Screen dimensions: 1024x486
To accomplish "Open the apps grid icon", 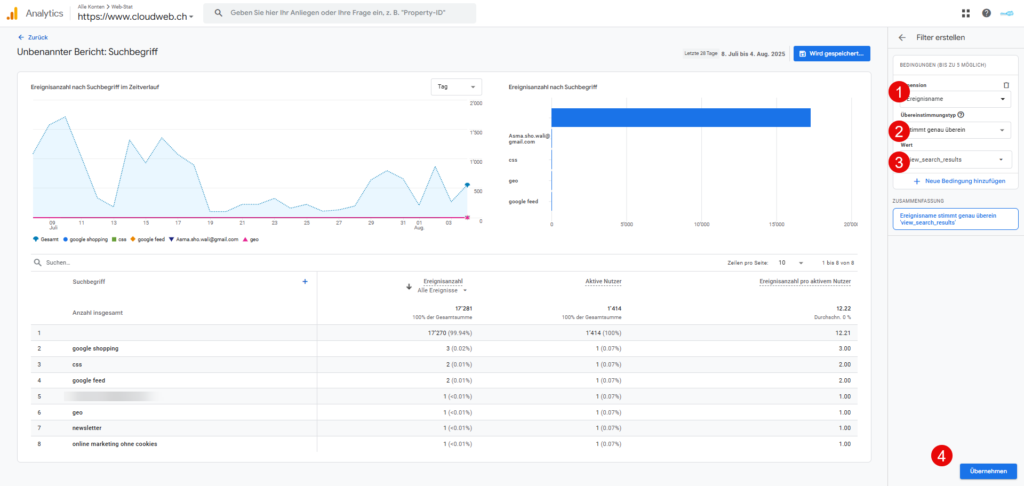I will 965,13.
